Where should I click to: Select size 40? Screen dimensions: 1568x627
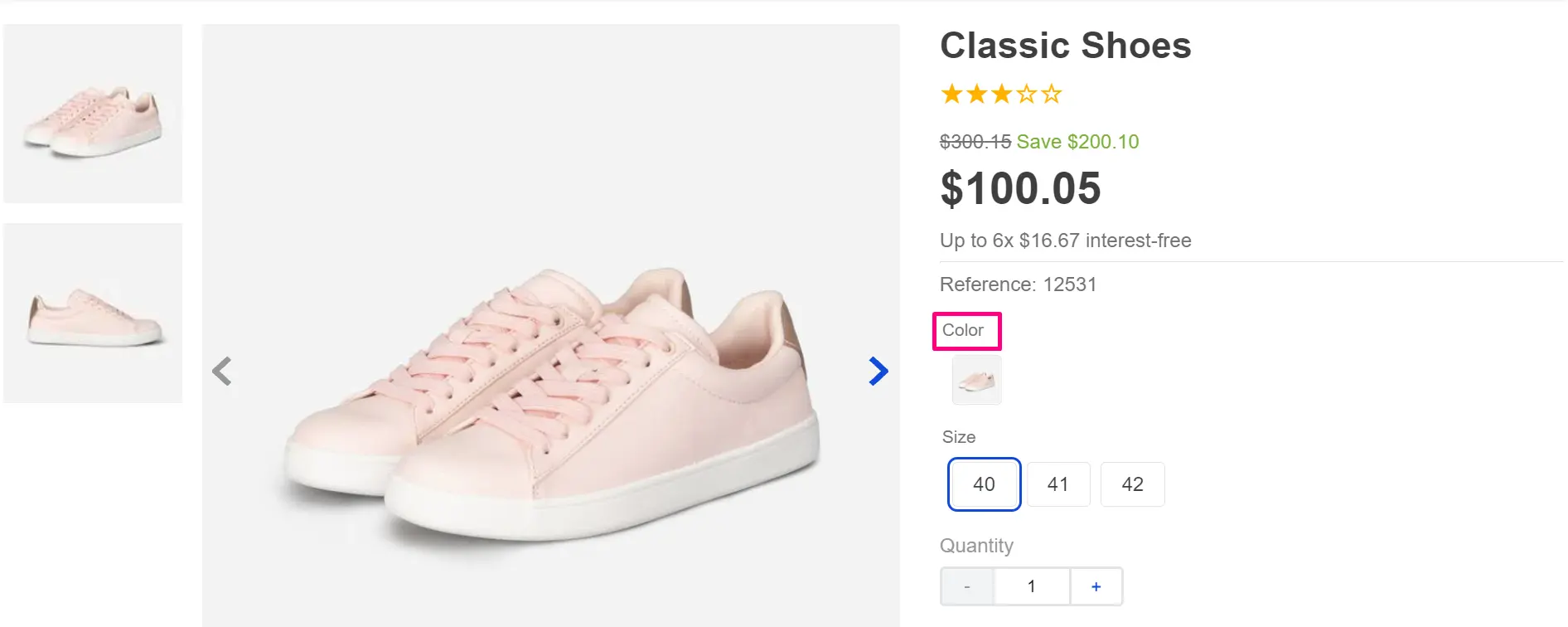pos(984,484)
